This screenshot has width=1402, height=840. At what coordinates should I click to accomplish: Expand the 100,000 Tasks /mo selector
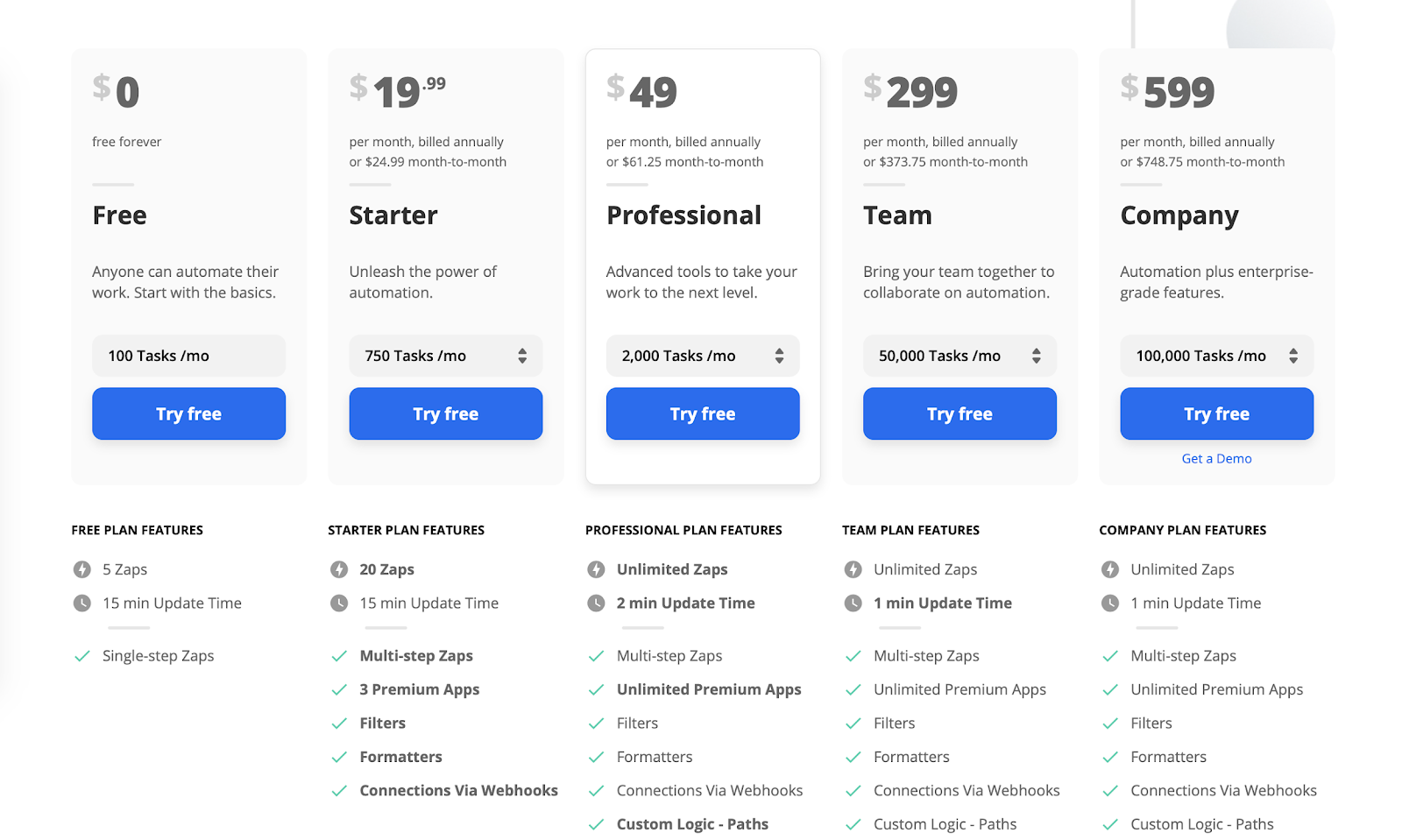1217,356
